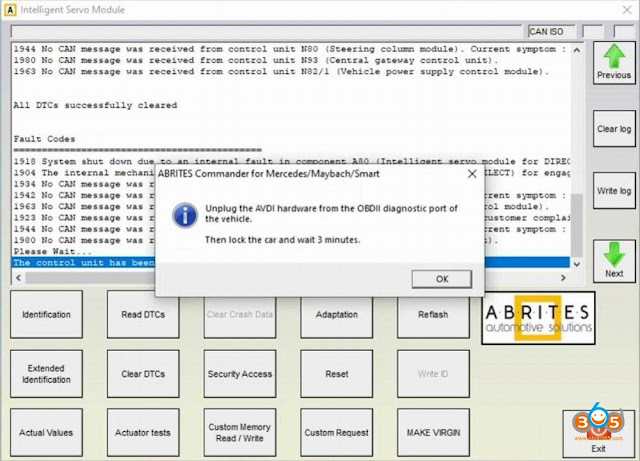Open Custom Request
Image resolution: width=640 pixels, height=461 pixels.
pos(336,432)
